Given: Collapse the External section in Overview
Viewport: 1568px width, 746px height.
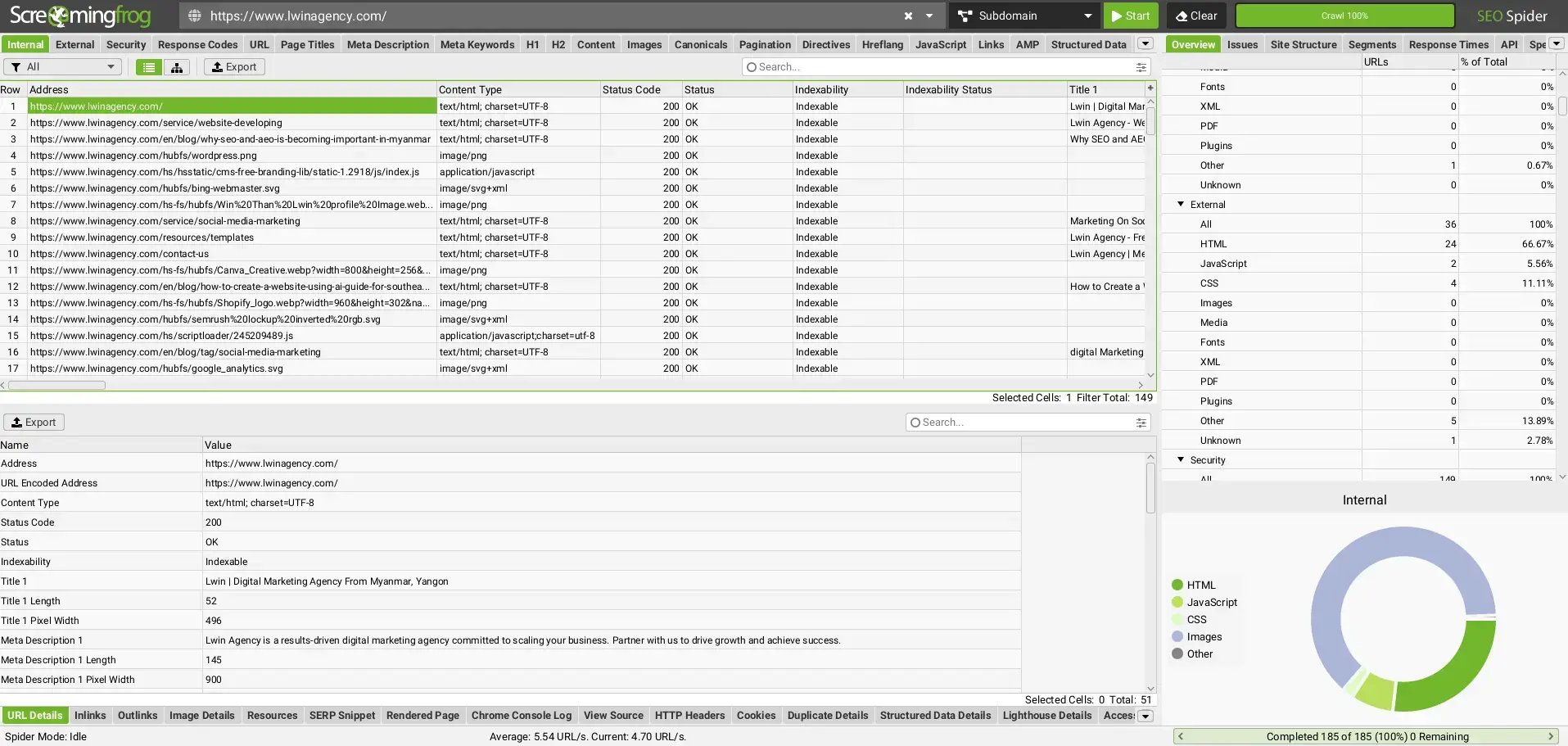Looking at the screenshot, I should coord(1181,204).
